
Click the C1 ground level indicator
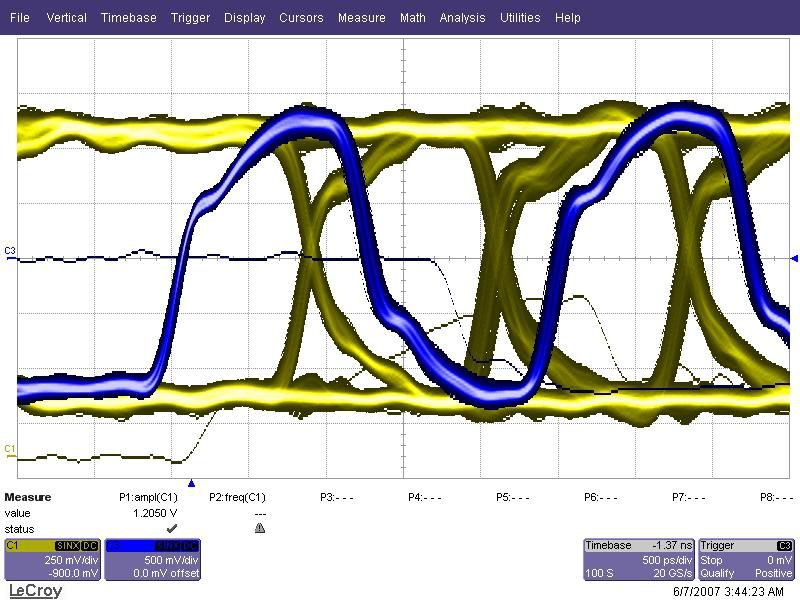[10, 447]
